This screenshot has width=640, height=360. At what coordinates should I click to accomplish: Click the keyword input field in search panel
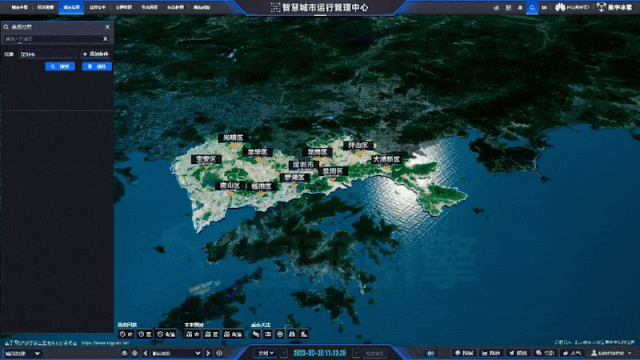(x=53, y=39)
